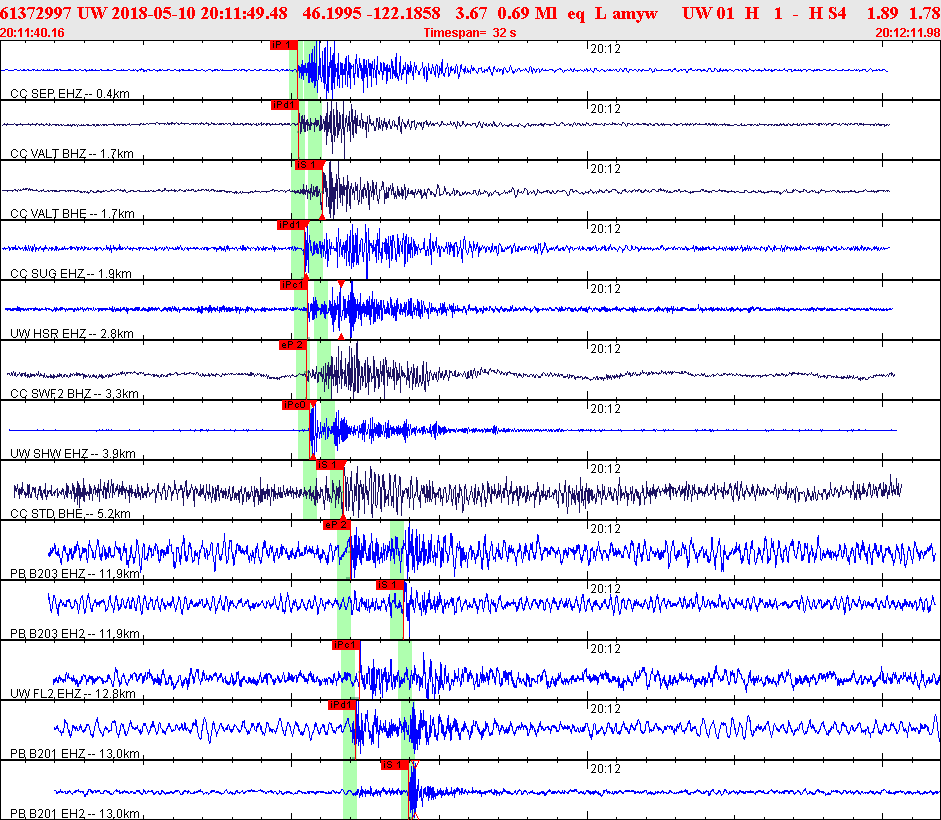This screenshot has height=820, width=941.
Task: Click the depth value 3.67 in header
Action: [470, 13]
